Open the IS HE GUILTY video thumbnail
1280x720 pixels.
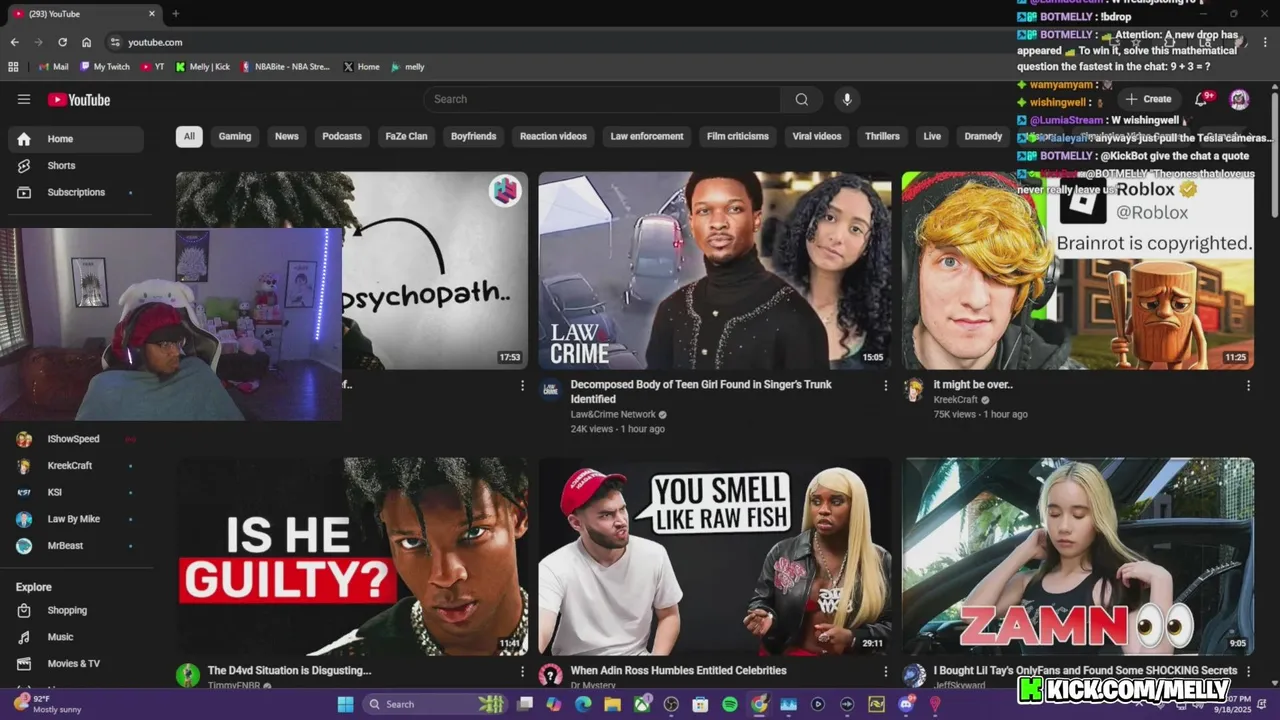[x=352, y=556]
